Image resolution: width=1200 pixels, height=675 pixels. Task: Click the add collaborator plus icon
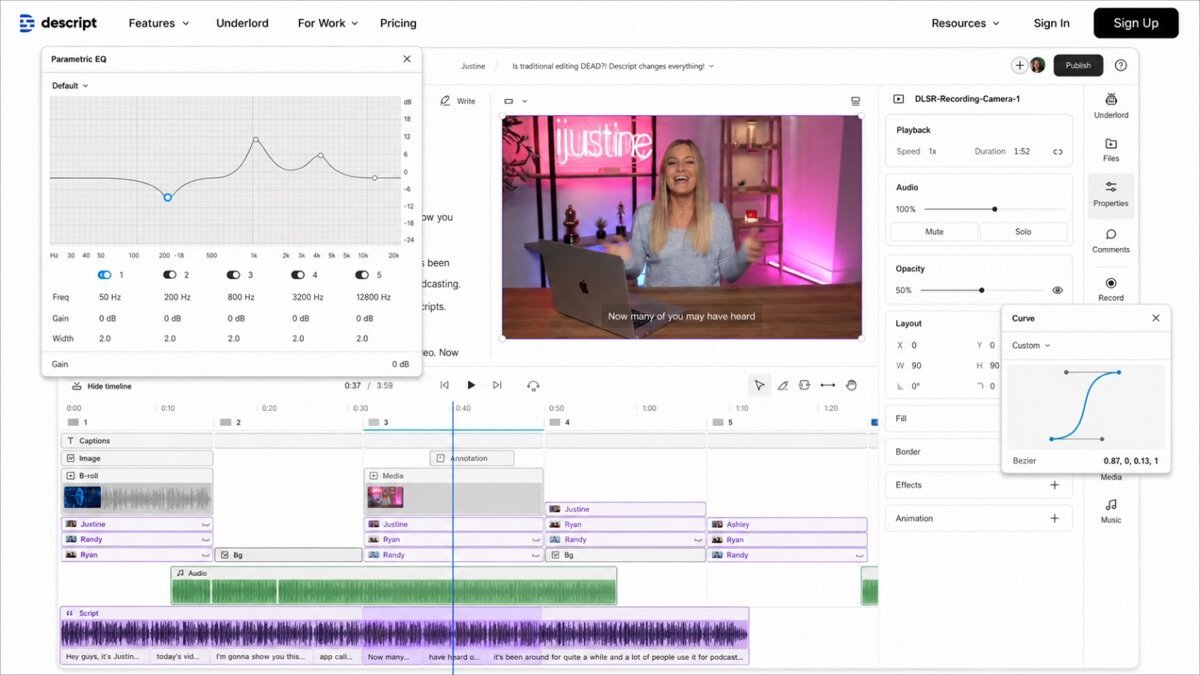coord(1019,65)
